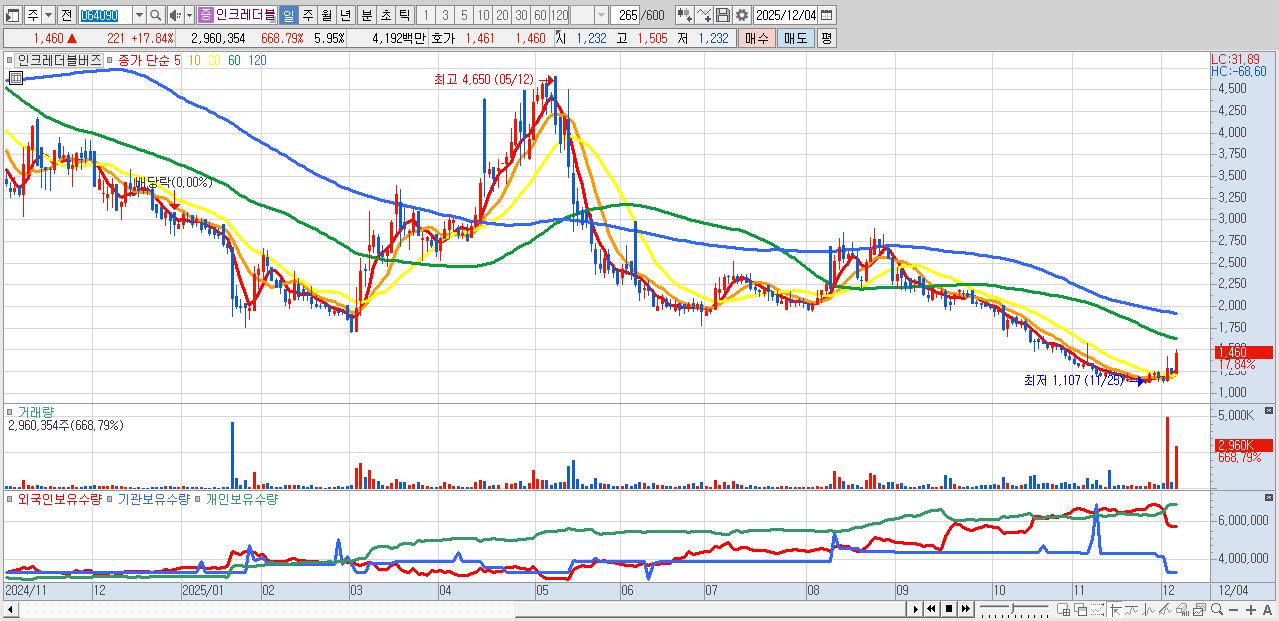Open the 주 type dropdown at top-left

[x=48, y=15]
